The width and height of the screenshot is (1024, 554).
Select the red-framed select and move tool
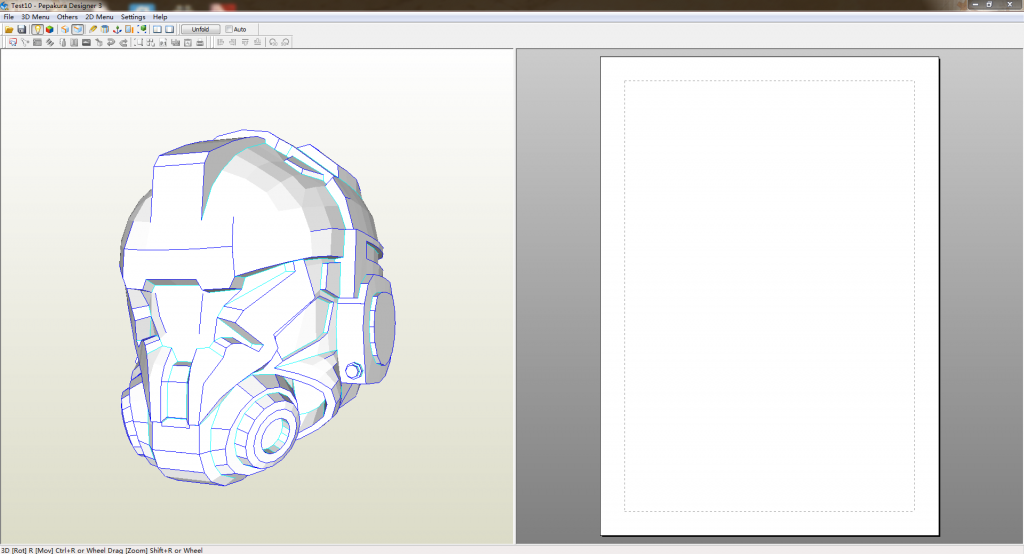pos(13,42)
